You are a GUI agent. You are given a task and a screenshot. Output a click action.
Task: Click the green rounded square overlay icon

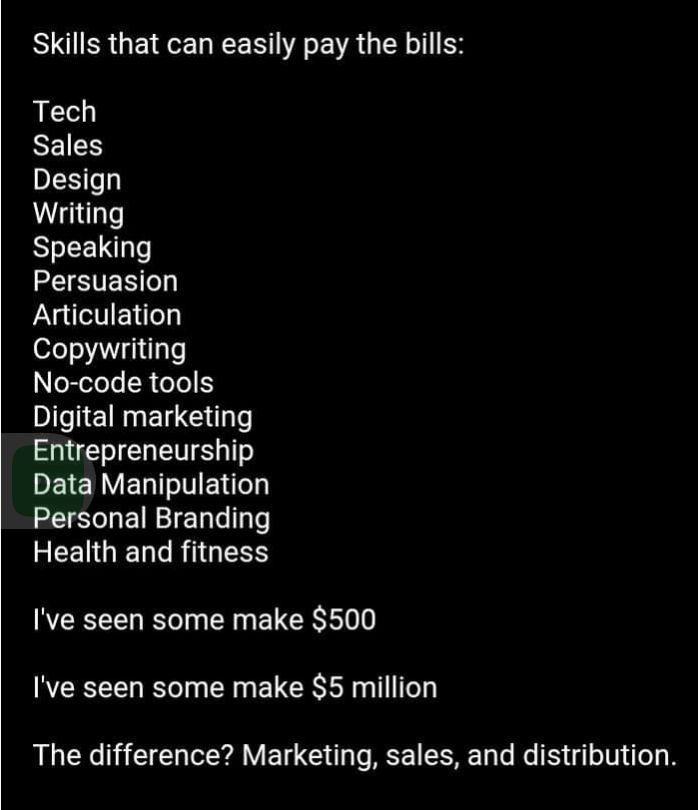click(53, 481)
